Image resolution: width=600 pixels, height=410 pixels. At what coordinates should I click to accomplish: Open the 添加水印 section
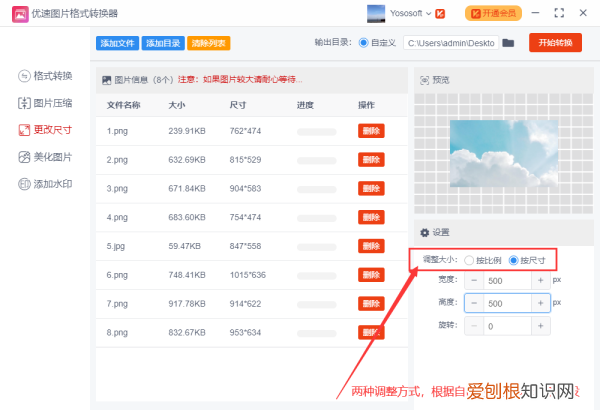tap(45, 184)
